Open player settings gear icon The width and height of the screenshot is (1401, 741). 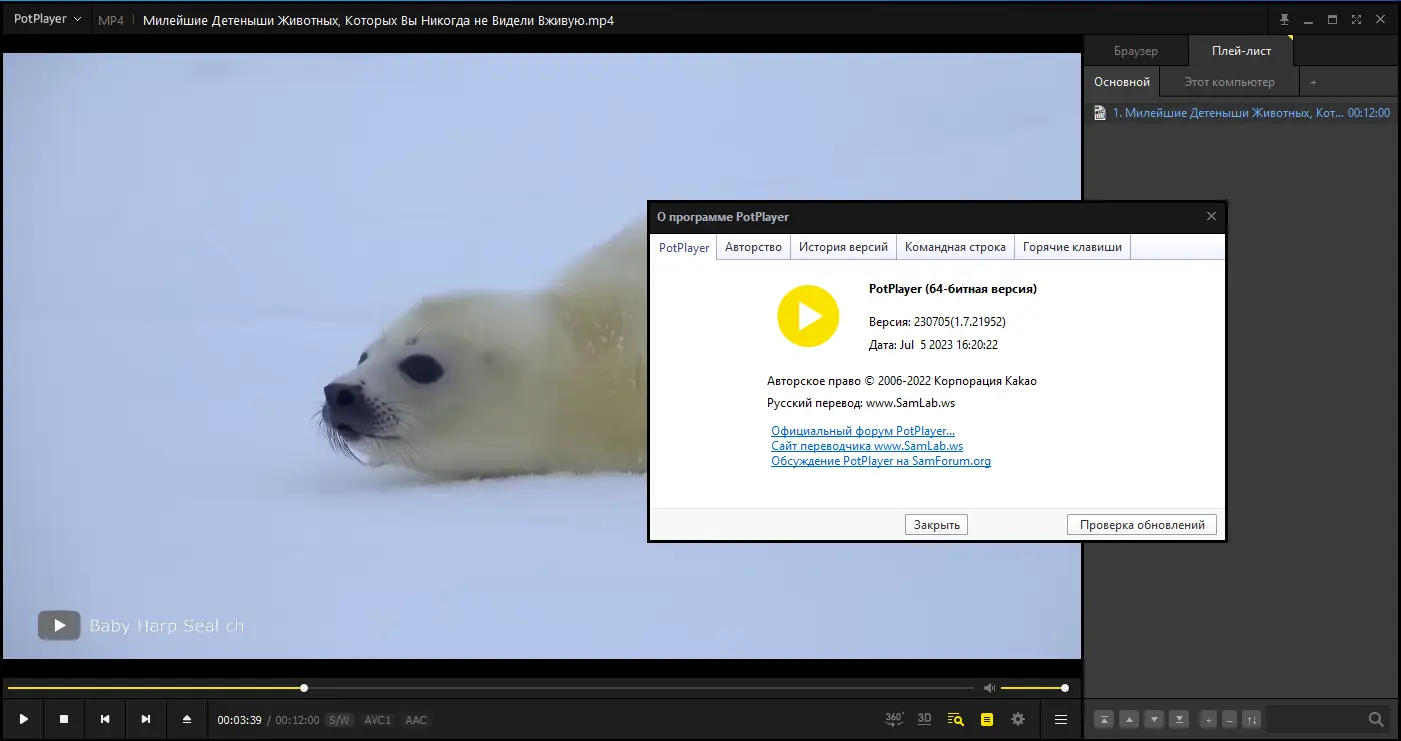(x=1018, y=719)
